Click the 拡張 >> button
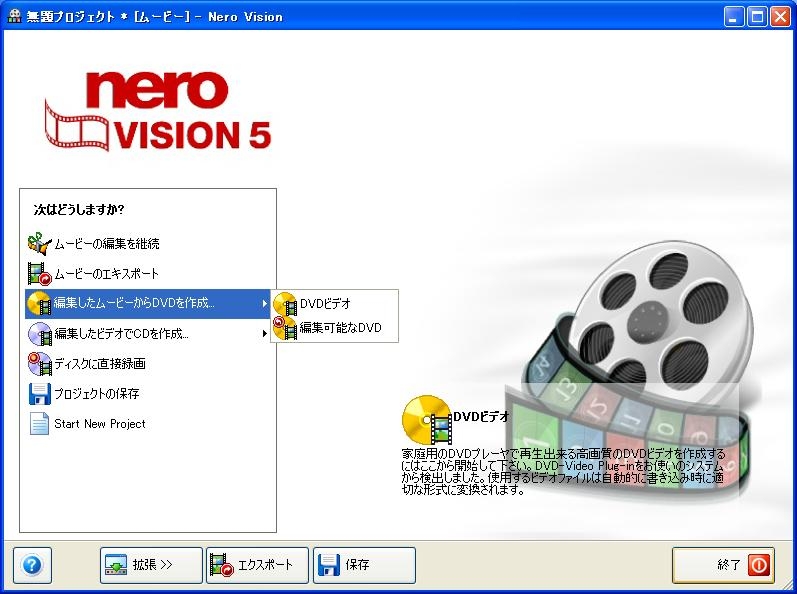Screen dimensions: 797x594 pos(151,565)
